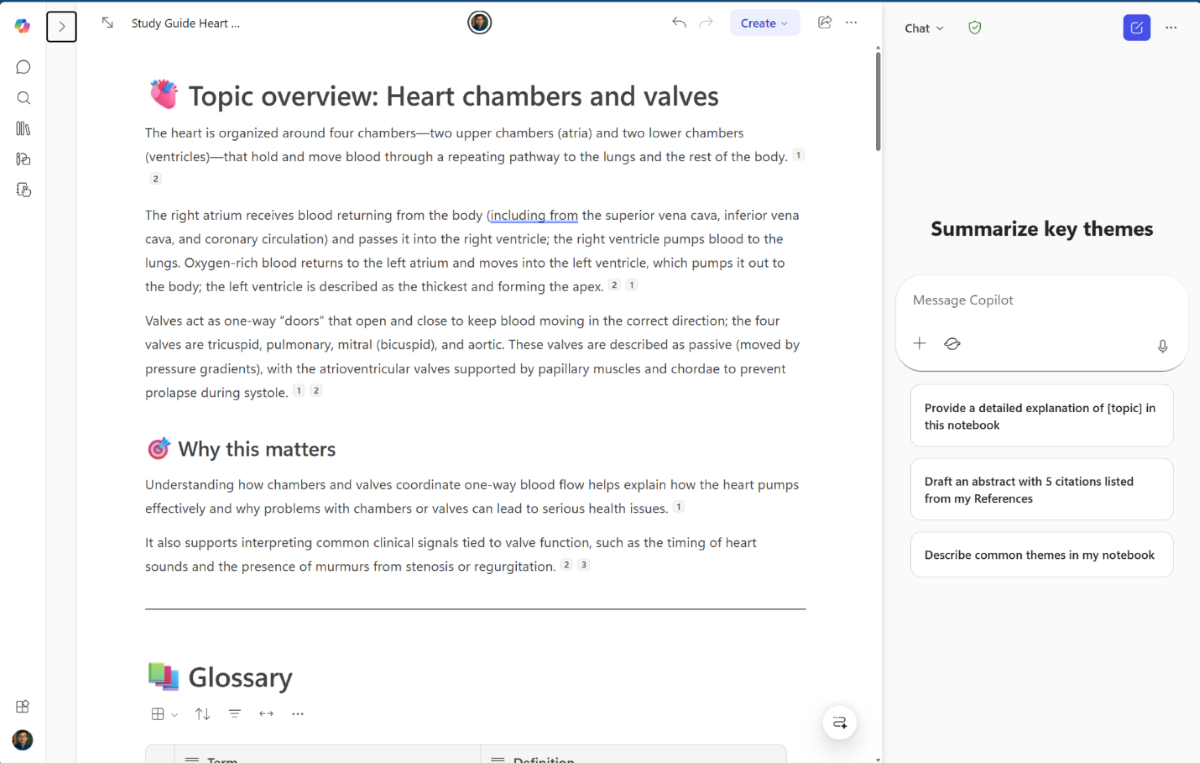Start a new chat with the purple button

(x=1136, y=28)
